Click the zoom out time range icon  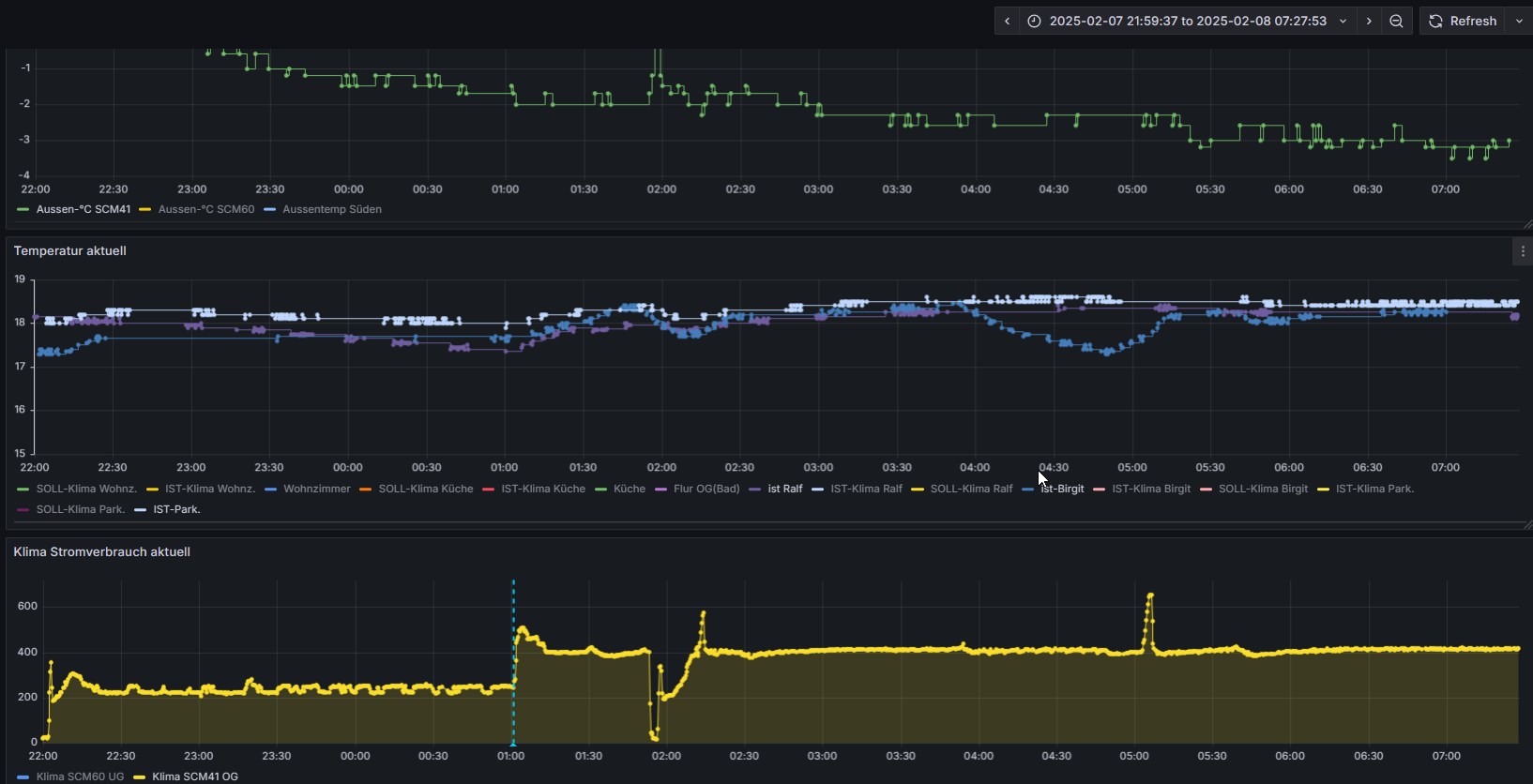(x=1396, y=21)
